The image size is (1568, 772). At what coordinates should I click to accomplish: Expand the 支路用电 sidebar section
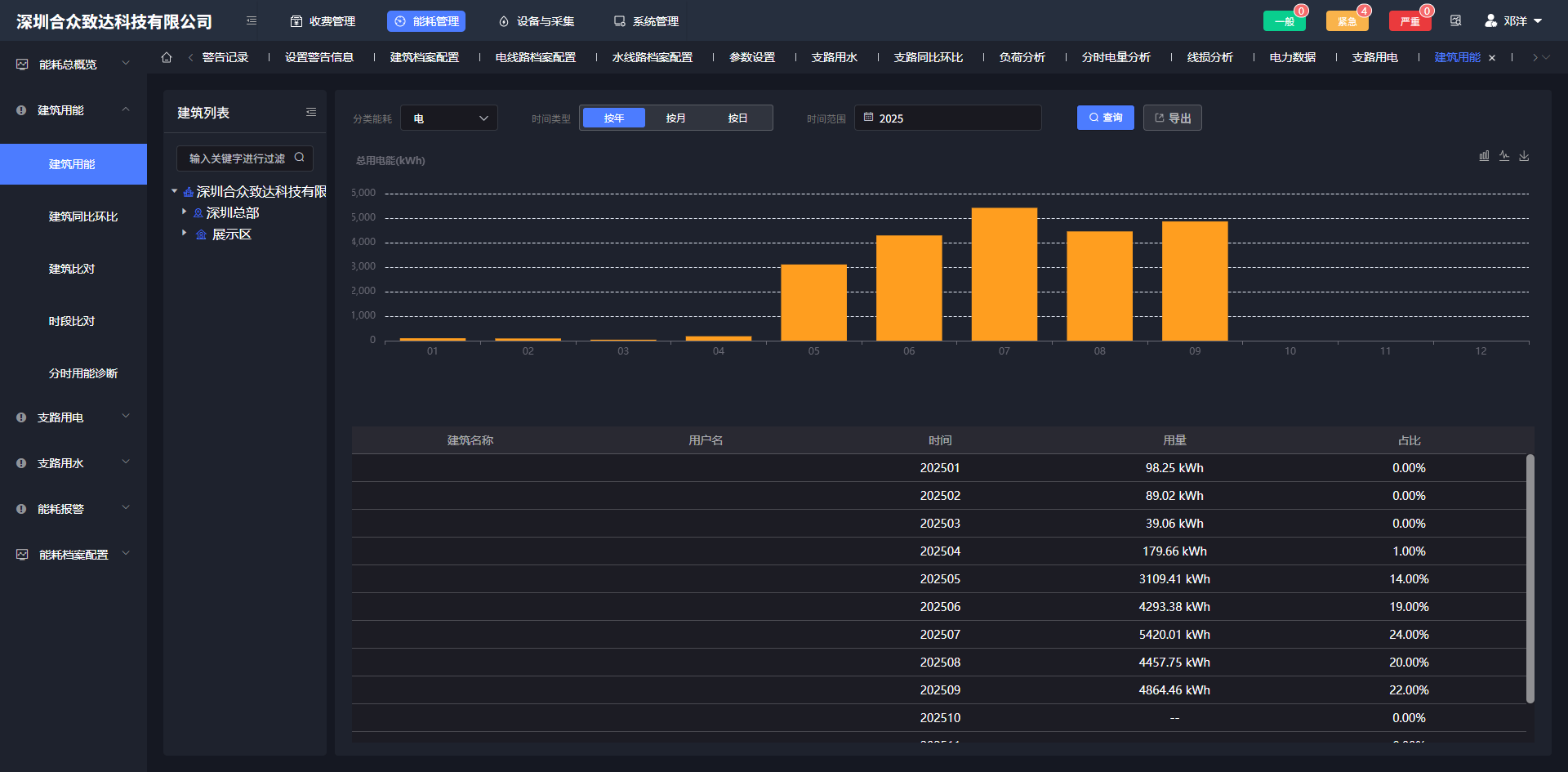point(73,417)
